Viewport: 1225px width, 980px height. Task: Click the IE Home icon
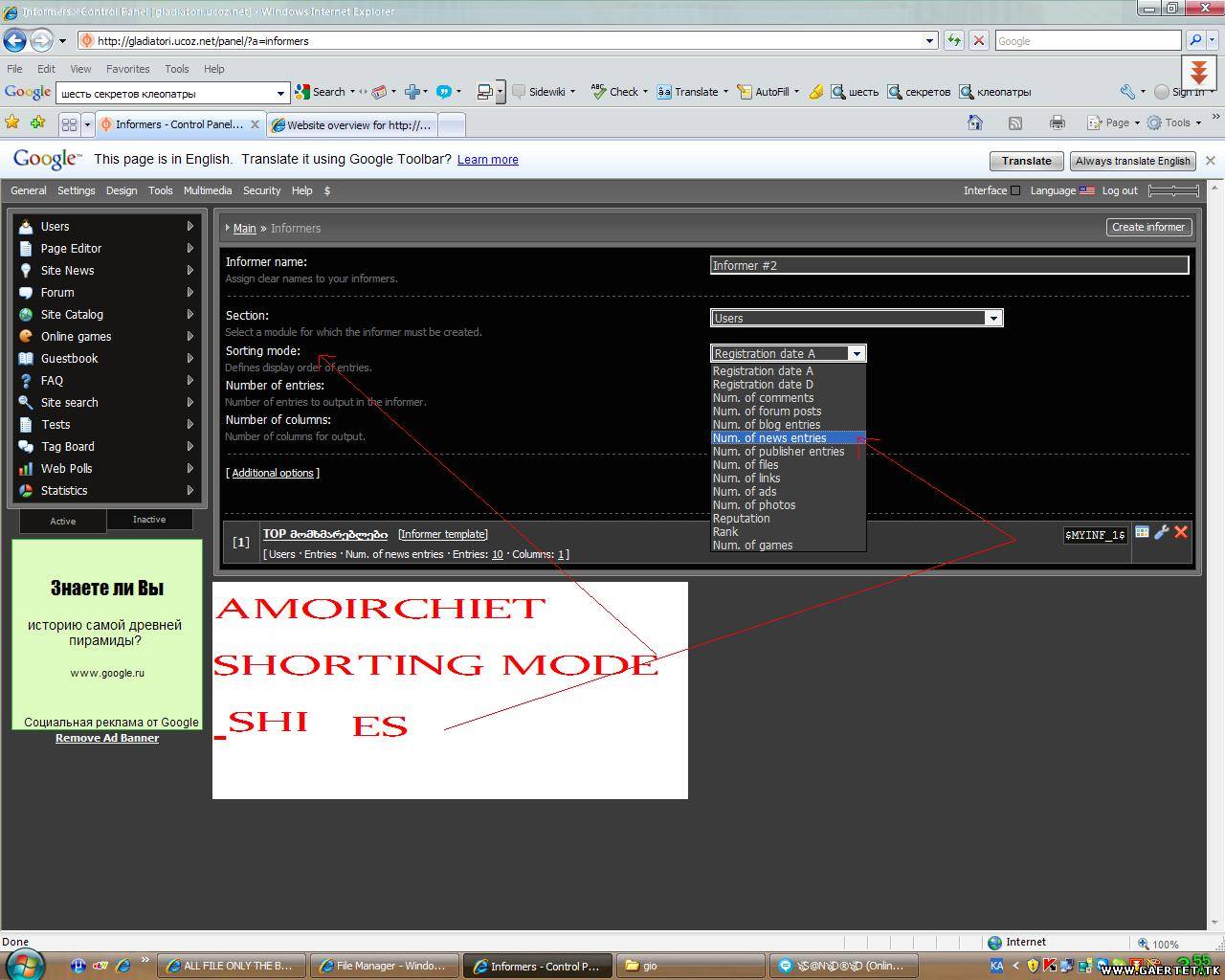974,122
